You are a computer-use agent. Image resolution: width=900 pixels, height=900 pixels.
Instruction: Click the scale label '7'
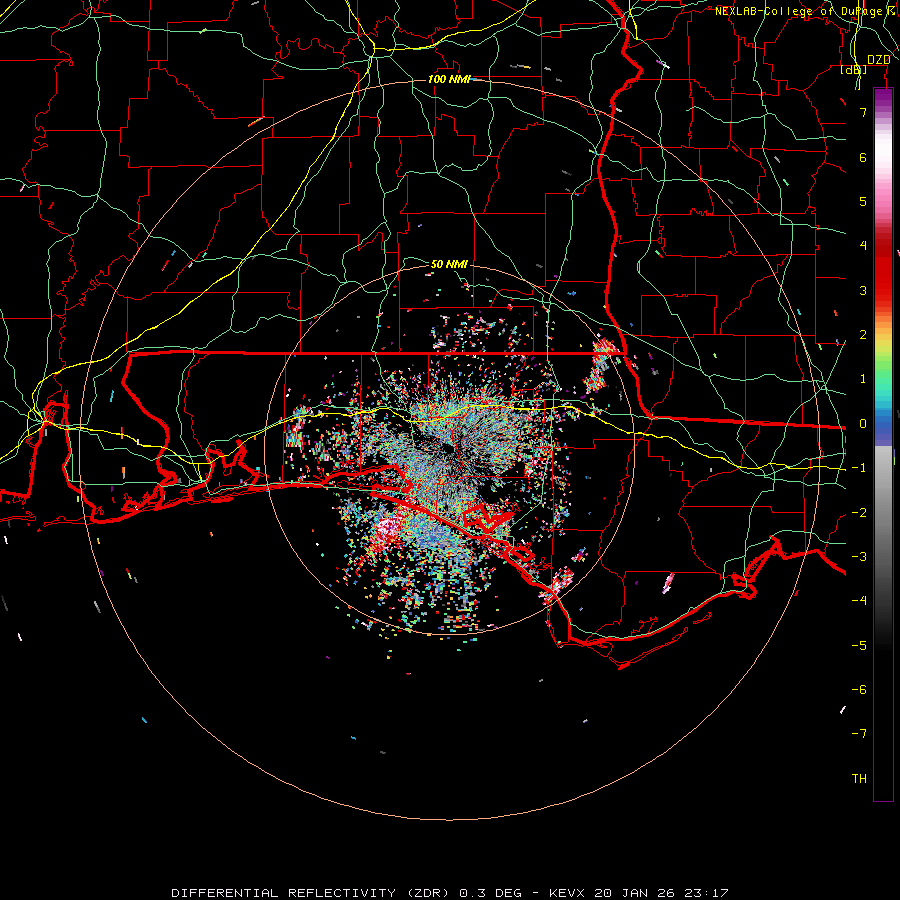pos(863,112)
